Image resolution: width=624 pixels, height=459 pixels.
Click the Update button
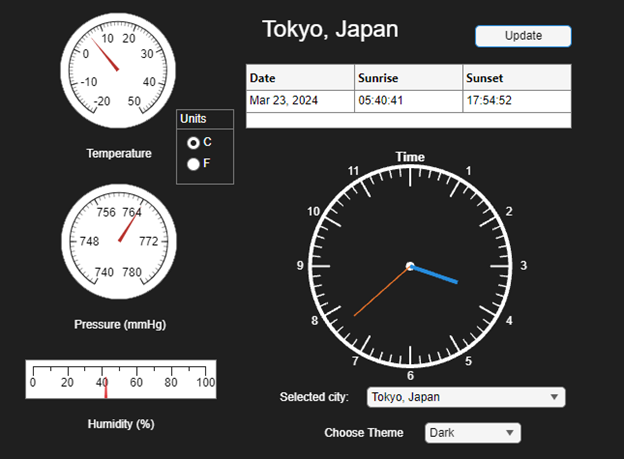[523, 36]
